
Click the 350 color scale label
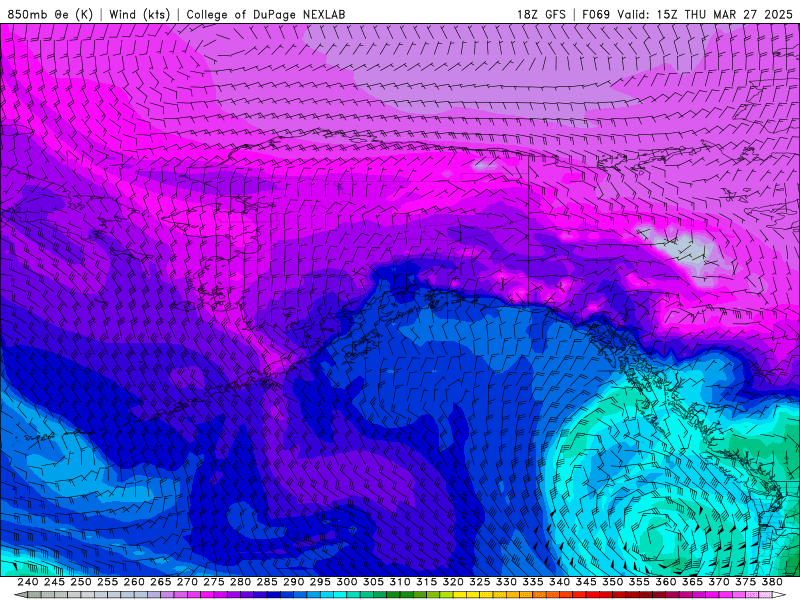pyautogui.click(x=613, y=582)
